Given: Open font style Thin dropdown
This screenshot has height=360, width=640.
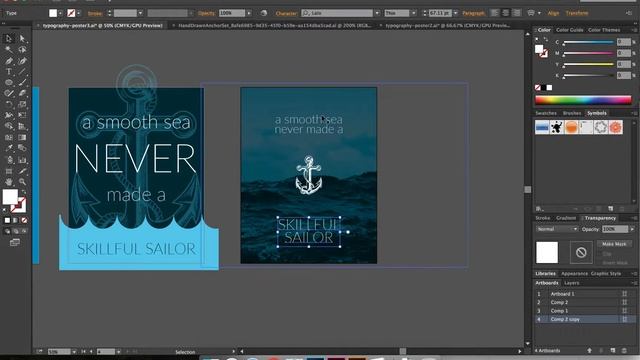Looking at the screenshot, I should pos(413,13).
